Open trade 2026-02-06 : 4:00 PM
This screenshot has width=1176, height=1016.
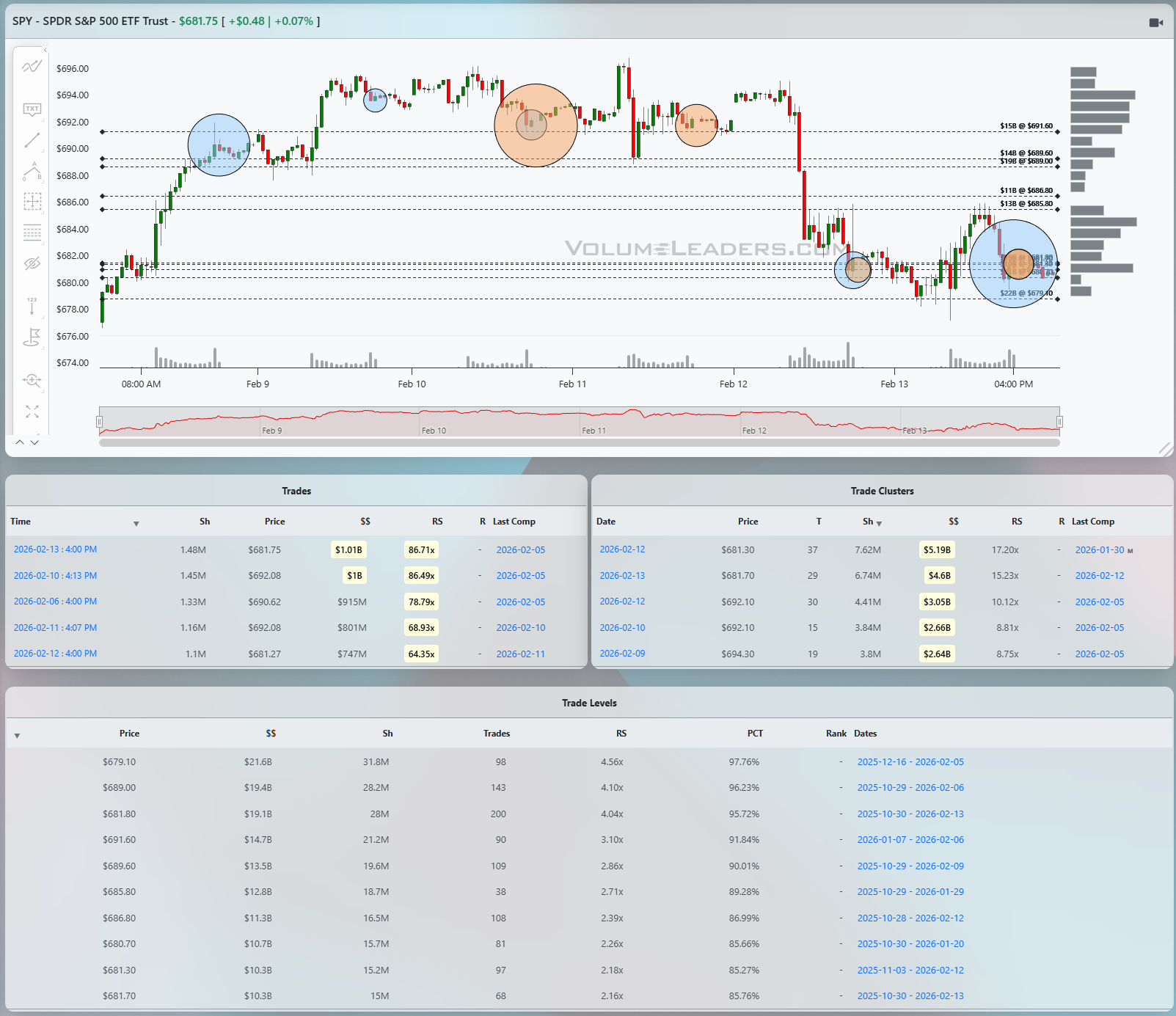[x=55, y=602]
